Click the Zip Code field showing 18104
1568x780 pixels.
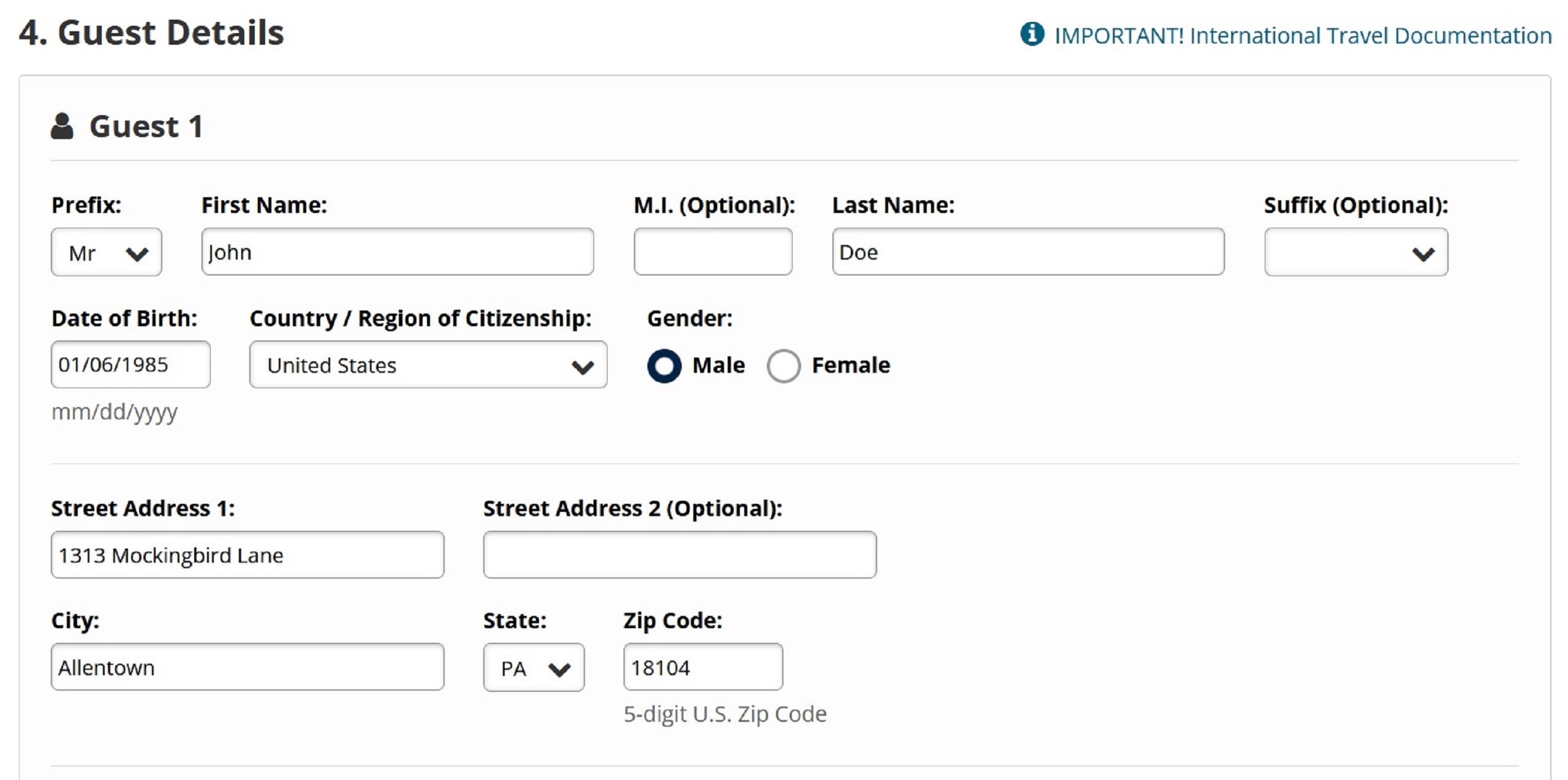pyautogui.click(x=703, y=667)
